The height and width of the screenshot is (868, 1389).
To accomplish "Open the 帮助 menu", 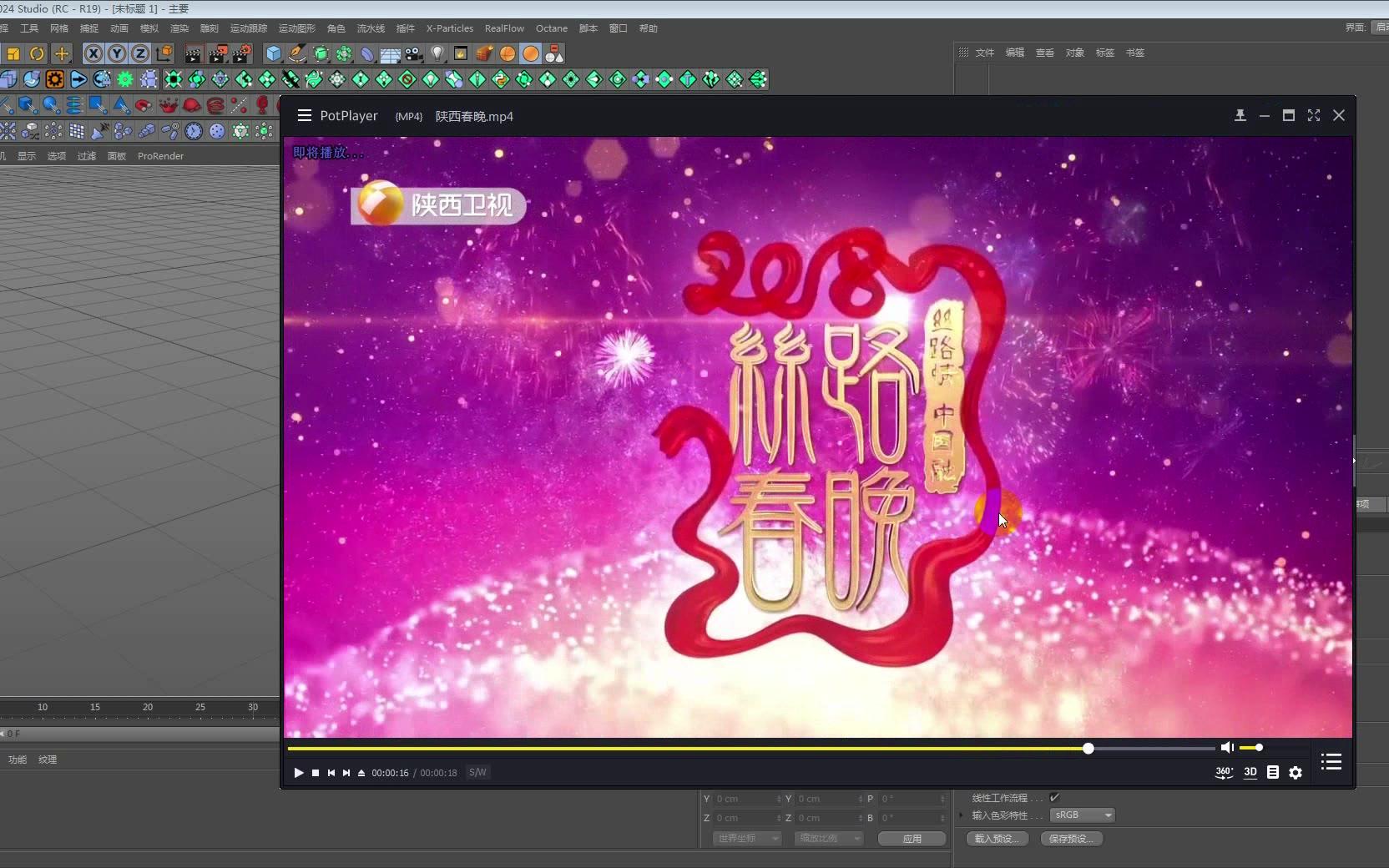I will (x=649, y=28).
